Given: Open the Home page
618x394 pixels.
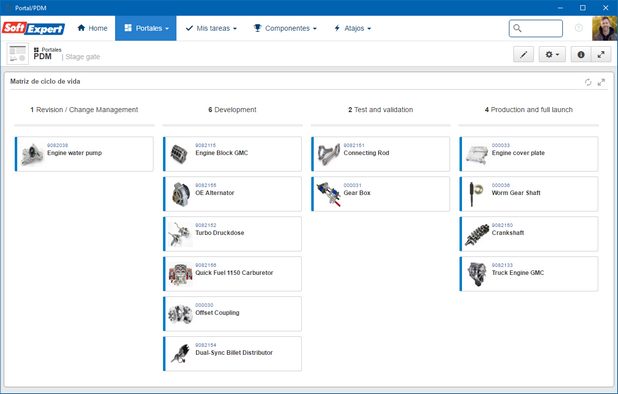Looking at the screenshot, I should point(93,28).
